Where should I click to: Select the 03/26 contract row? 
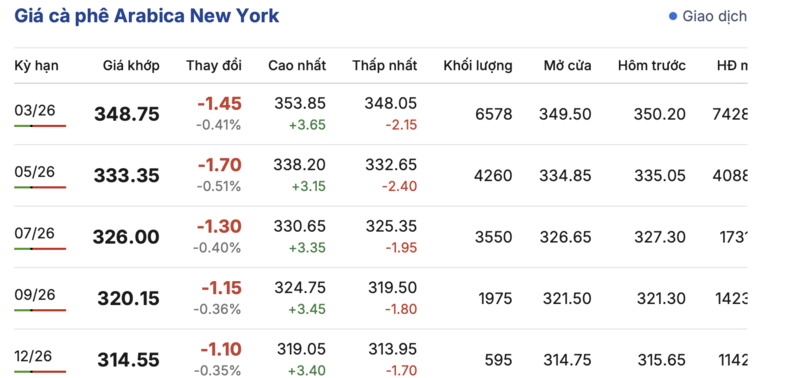[x=380, y=114]
